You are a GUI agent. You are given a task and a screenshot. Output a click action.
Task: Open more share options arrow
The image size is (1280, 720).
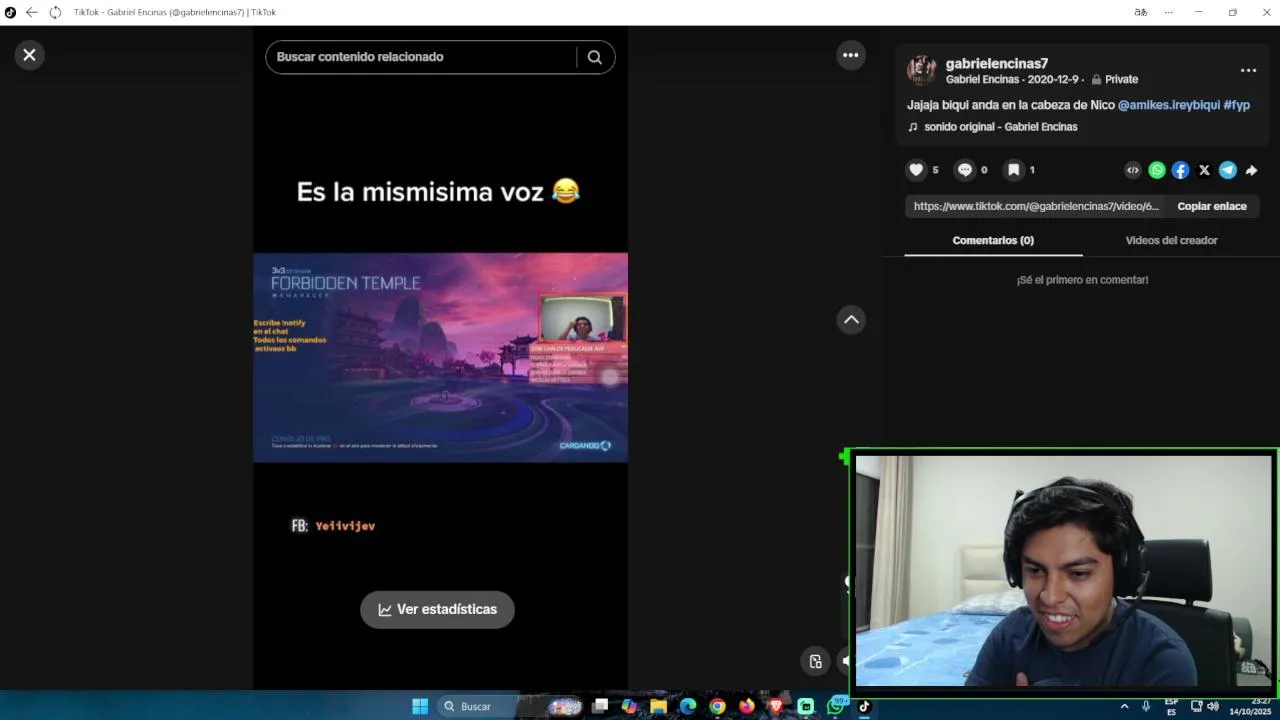click(1251, 170)
